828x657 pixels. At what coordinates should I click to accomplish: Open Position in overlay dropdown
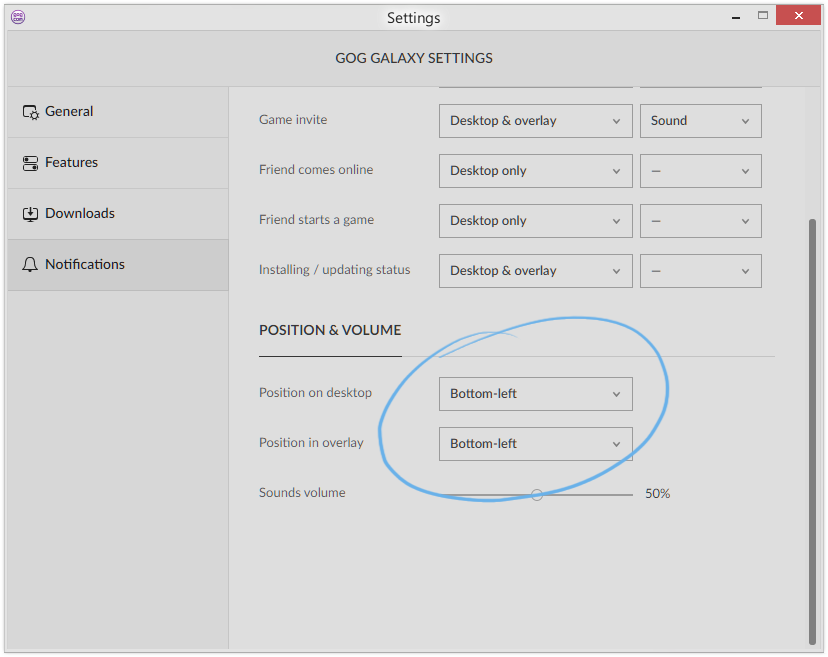[535, 444]
